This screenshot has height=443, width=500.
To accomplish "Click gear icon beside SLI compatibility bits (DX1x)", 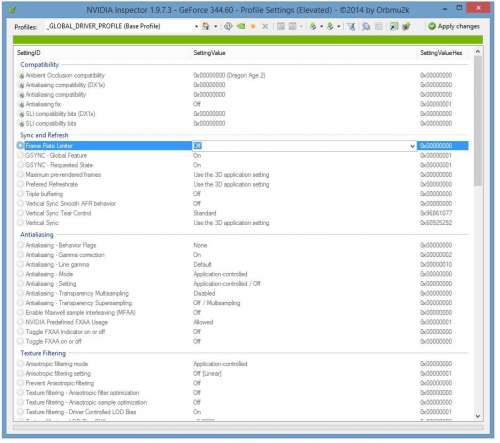I will click(22, 114).
